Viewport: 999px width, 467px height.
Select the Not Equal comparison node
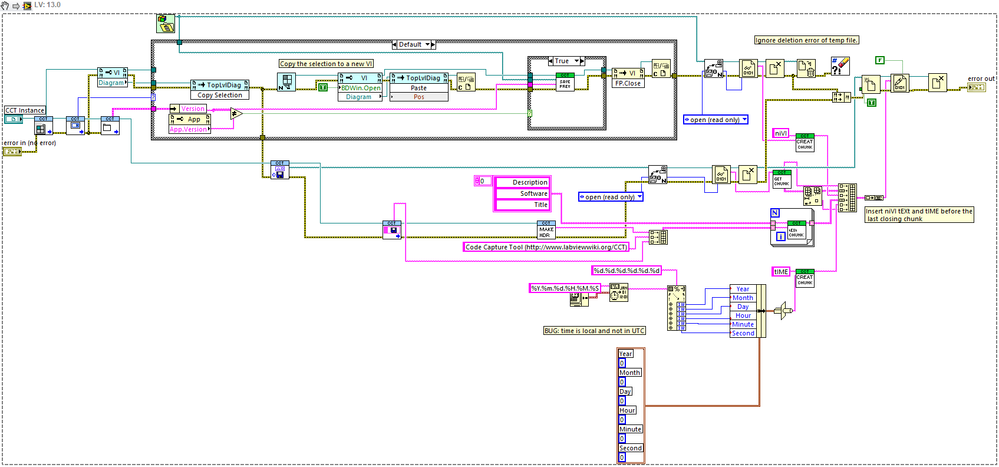point(236,114)
